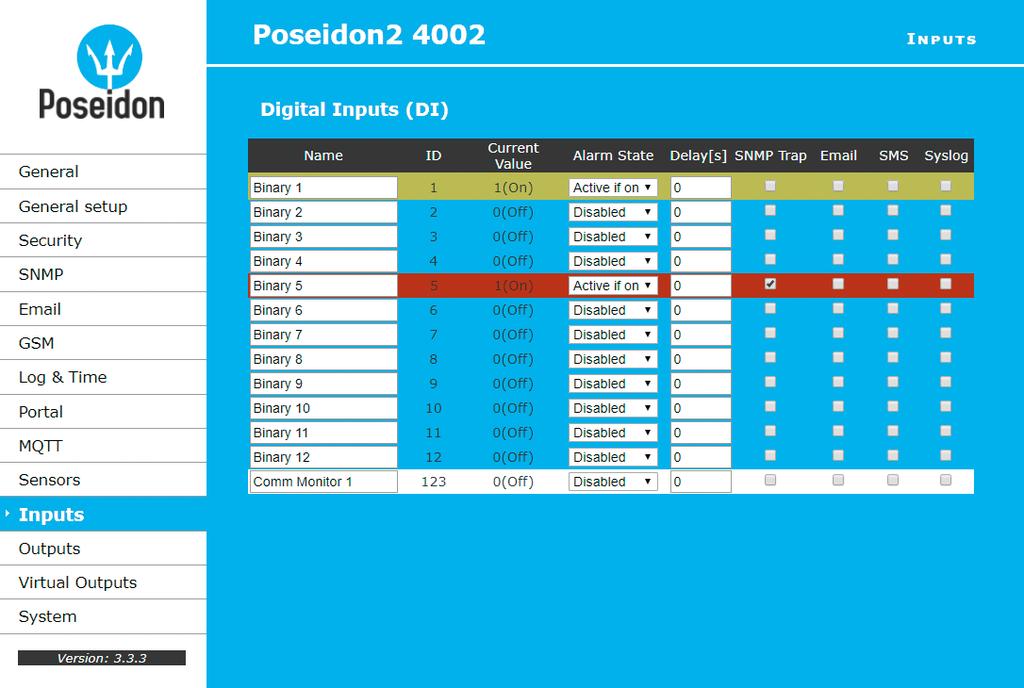Click Binary 1 current value 1(On)

point(513,188)
